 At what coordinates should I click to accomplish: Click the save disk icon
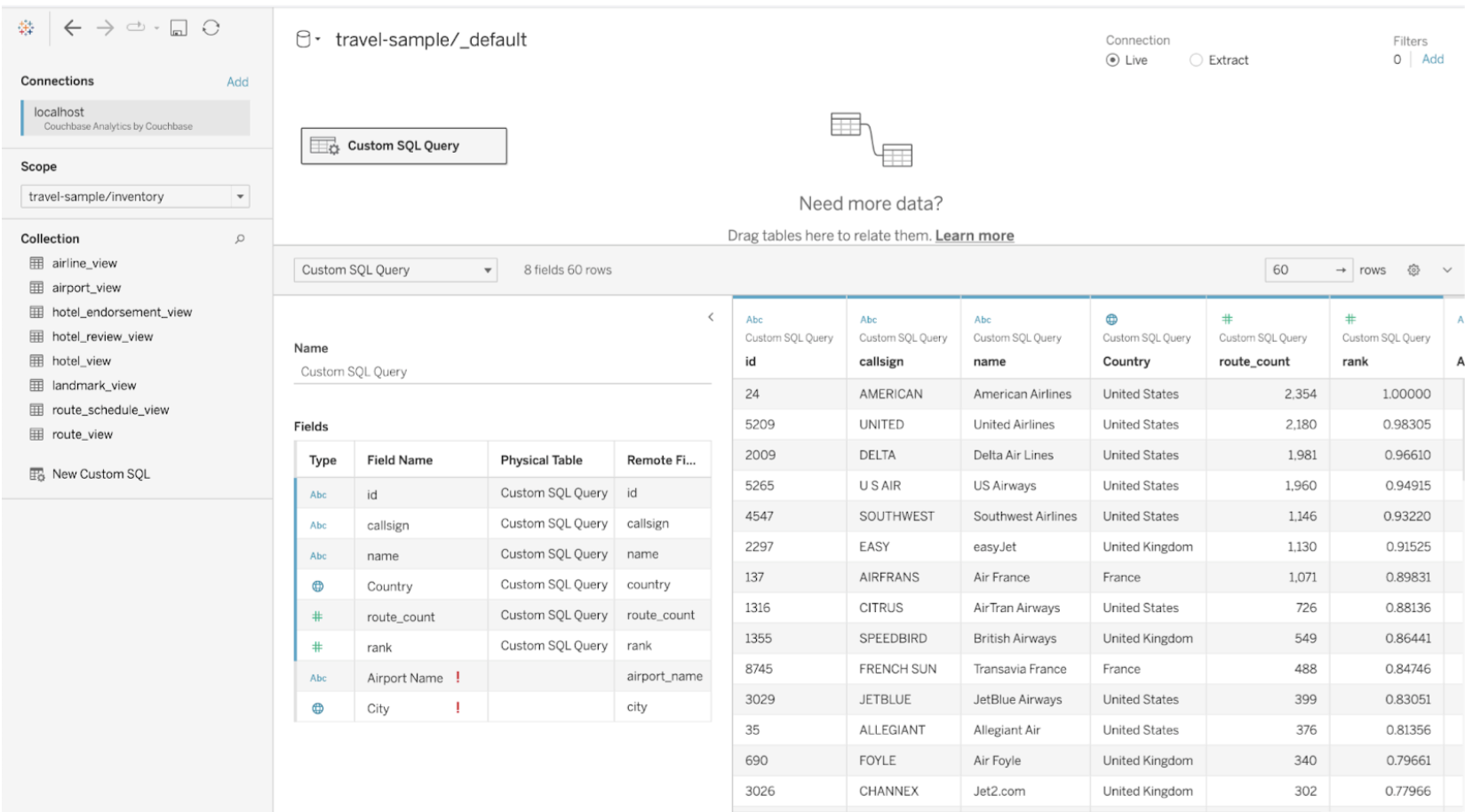point(179,28)
